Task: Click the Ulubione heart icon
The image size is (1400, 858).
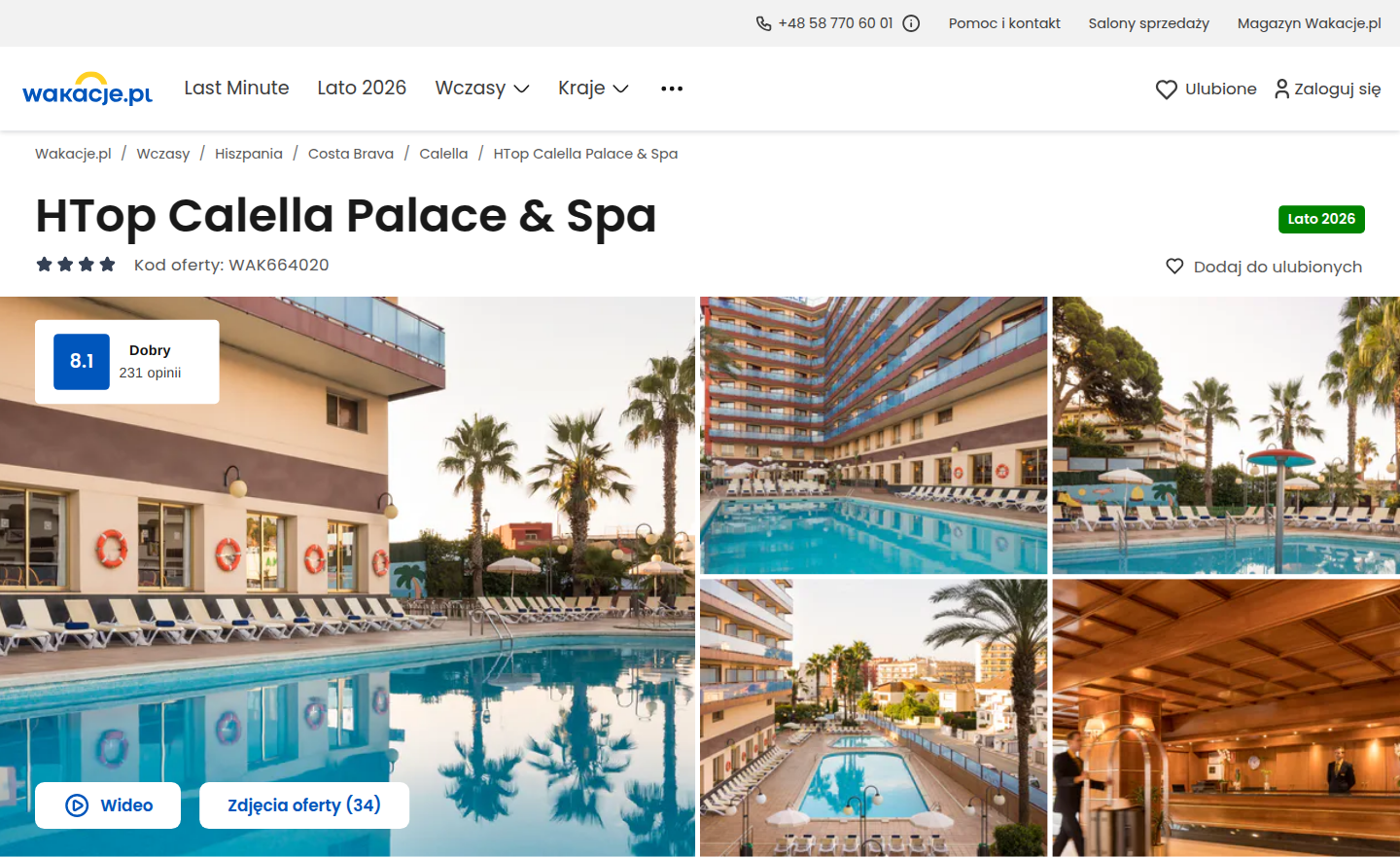Action: coord(1167,89)
